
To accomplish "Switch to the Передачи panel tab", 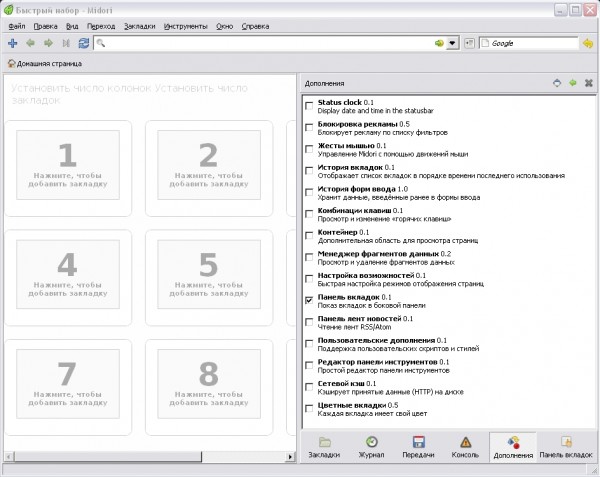I will 418,447.
